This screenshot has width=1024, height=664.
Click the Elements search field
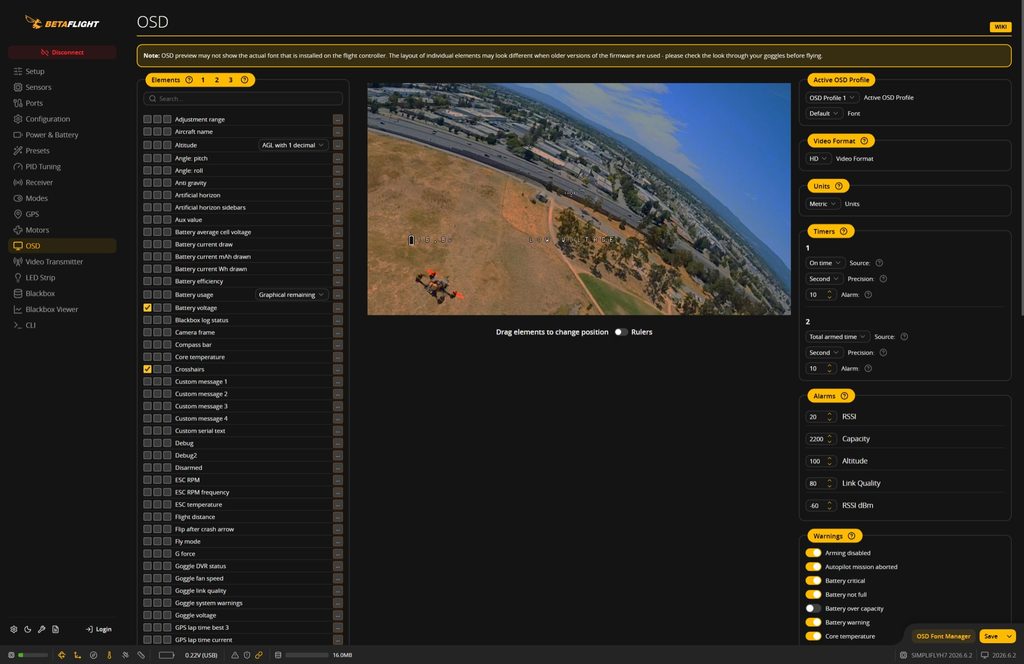pos(243,99)
